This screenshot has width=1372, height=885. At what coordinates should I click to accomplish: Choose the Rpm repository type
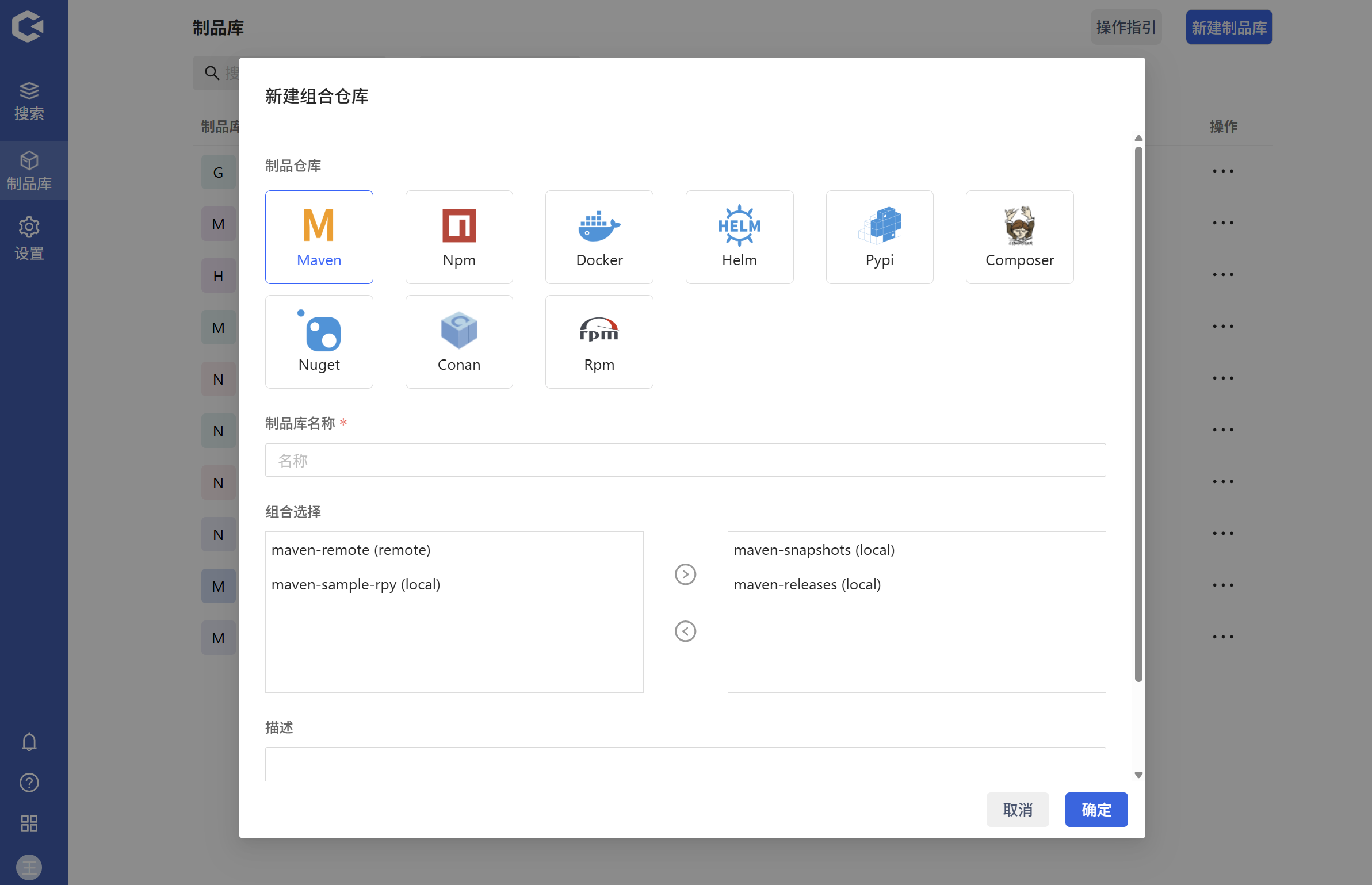pos(599,341)
